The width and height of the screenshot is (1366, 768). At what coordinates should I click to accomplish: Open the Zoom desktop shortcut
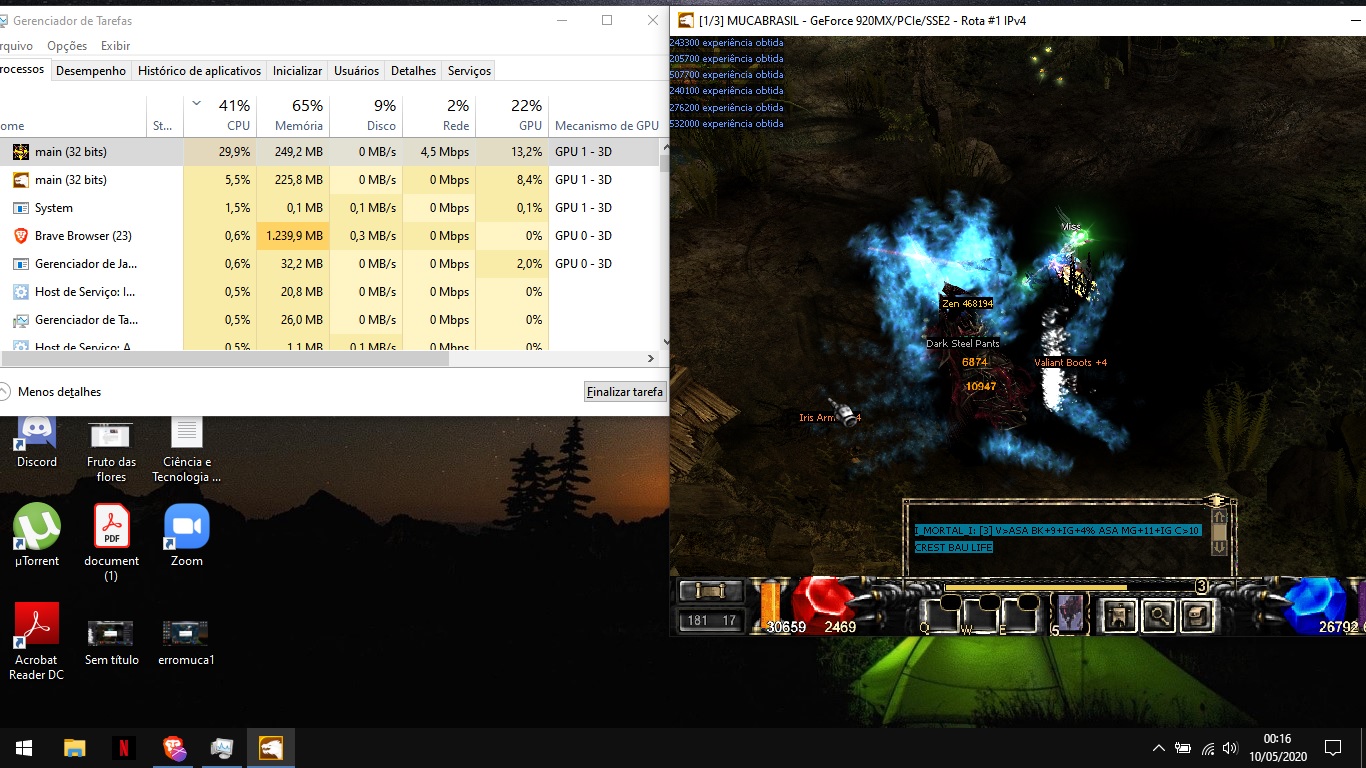[186, 527]
